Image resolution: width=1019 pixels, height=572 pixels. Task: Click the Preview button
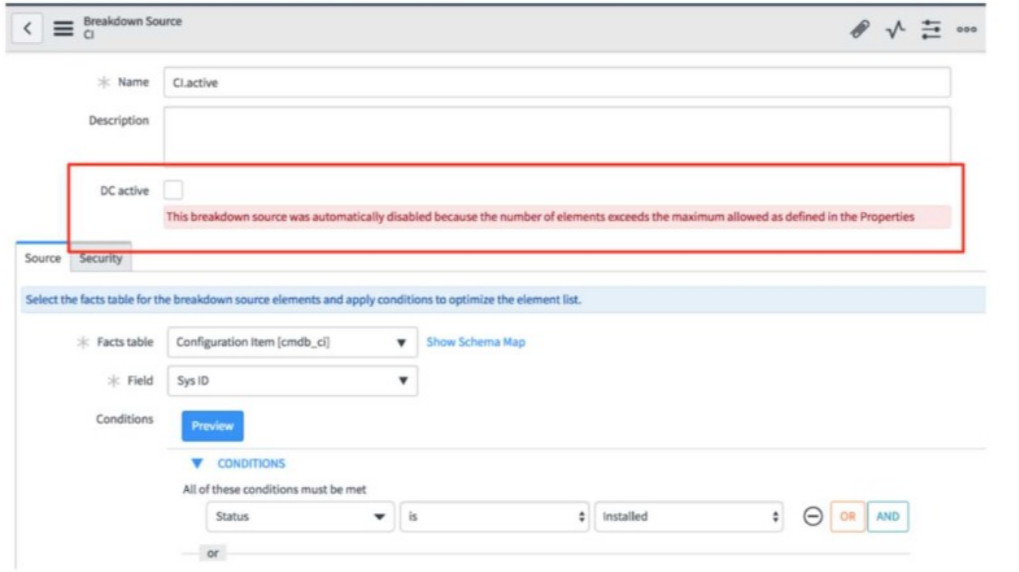(212, 426)
